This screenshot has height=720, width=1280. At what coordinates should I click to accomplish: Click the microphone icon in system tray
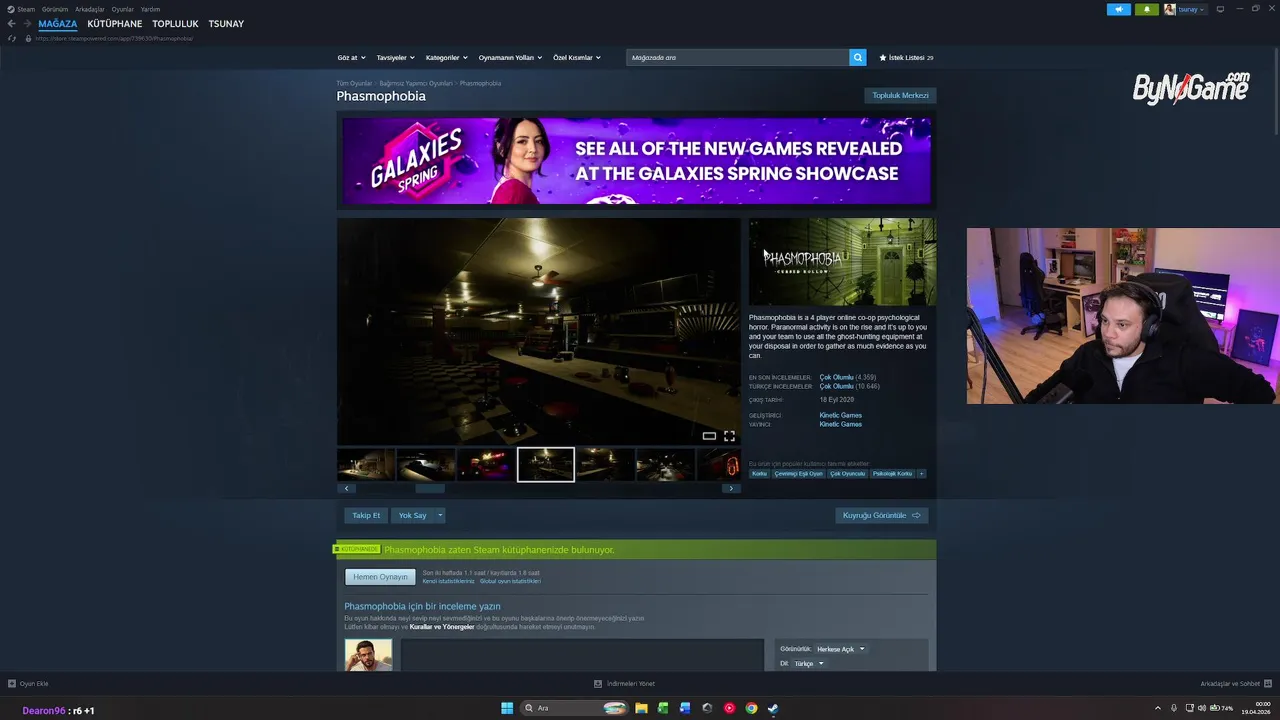(1175, 708)
